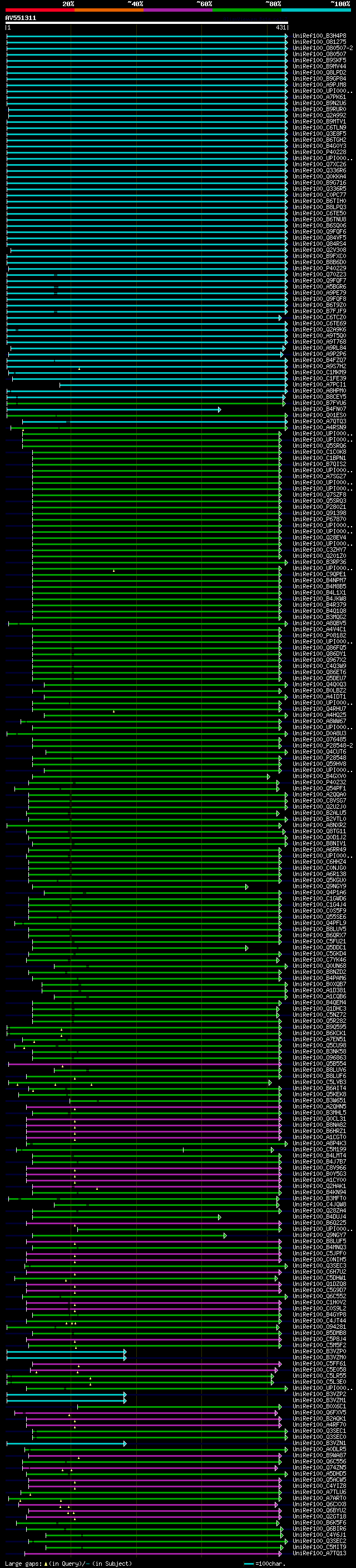Click the 431 query end position marker

[x=281, y=27]
